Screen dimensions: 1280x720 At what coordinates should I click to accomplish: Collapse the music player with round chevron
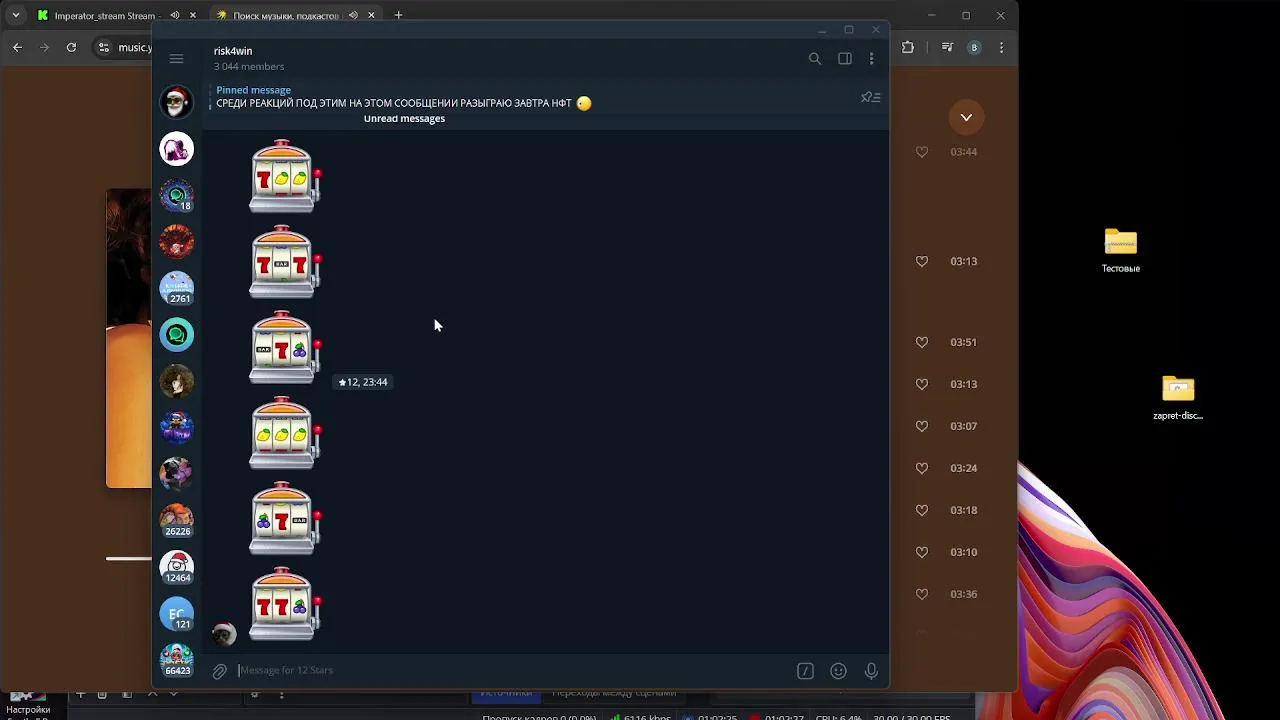point(966,117)
